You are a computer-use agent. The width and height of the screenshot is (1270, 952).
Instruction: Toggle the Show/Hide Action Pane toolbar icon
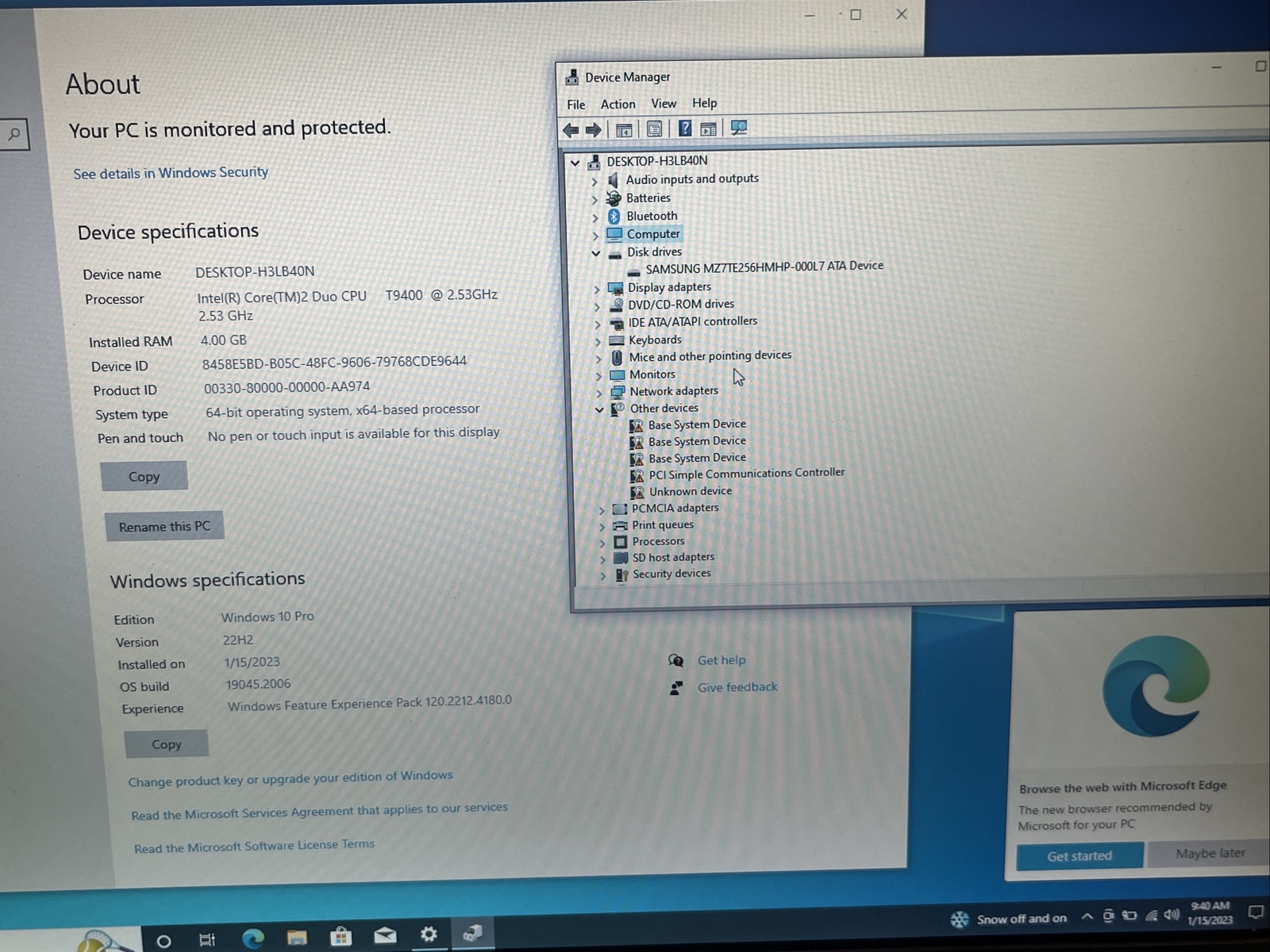pyautogui.click(x=708, y=129)
